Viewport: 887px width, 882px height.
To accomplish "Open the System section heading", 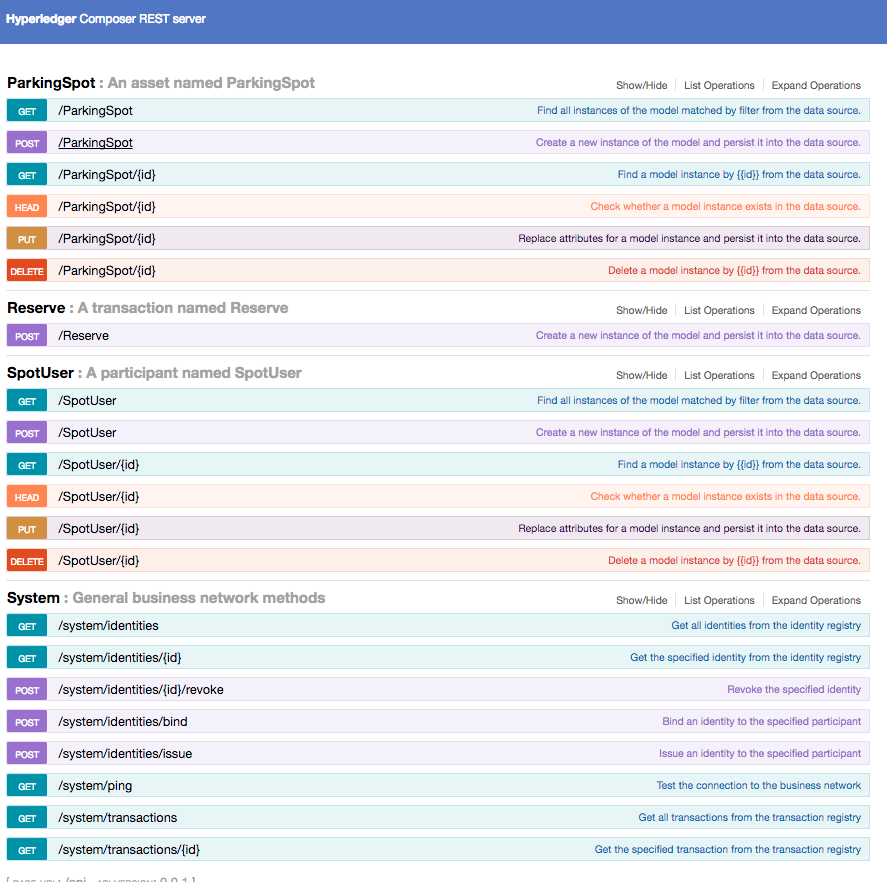I will pyautogui.click(x=33, y=598).
